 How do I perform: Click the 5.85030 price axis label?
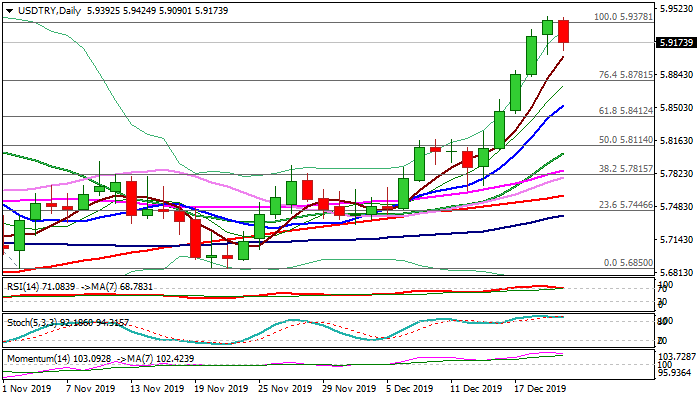tap(677, 108)
